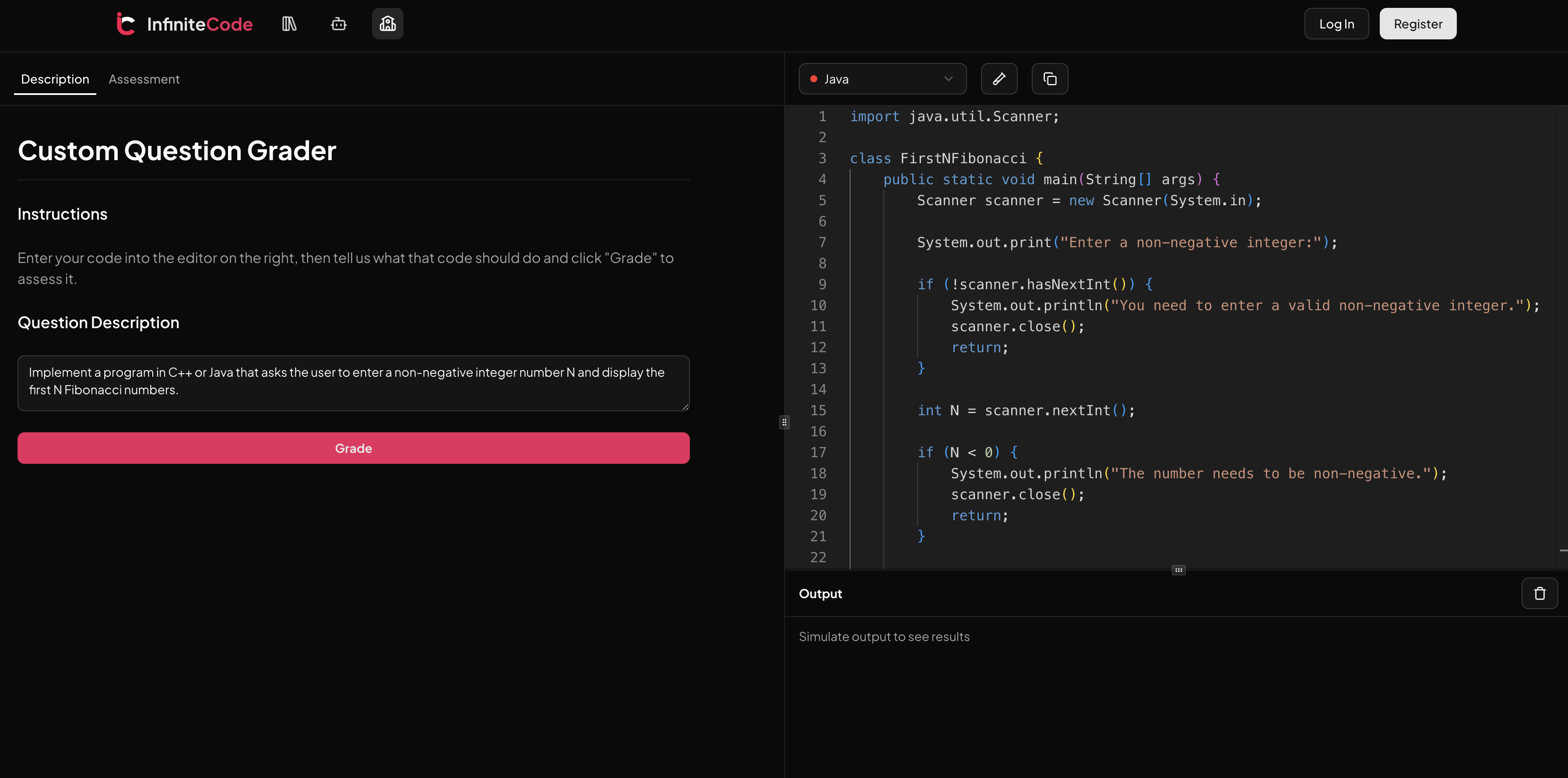Click the editor-output horizontal resize handle
The height and width of the screenshot is (778, 1568).
(x=1178, y=570)
